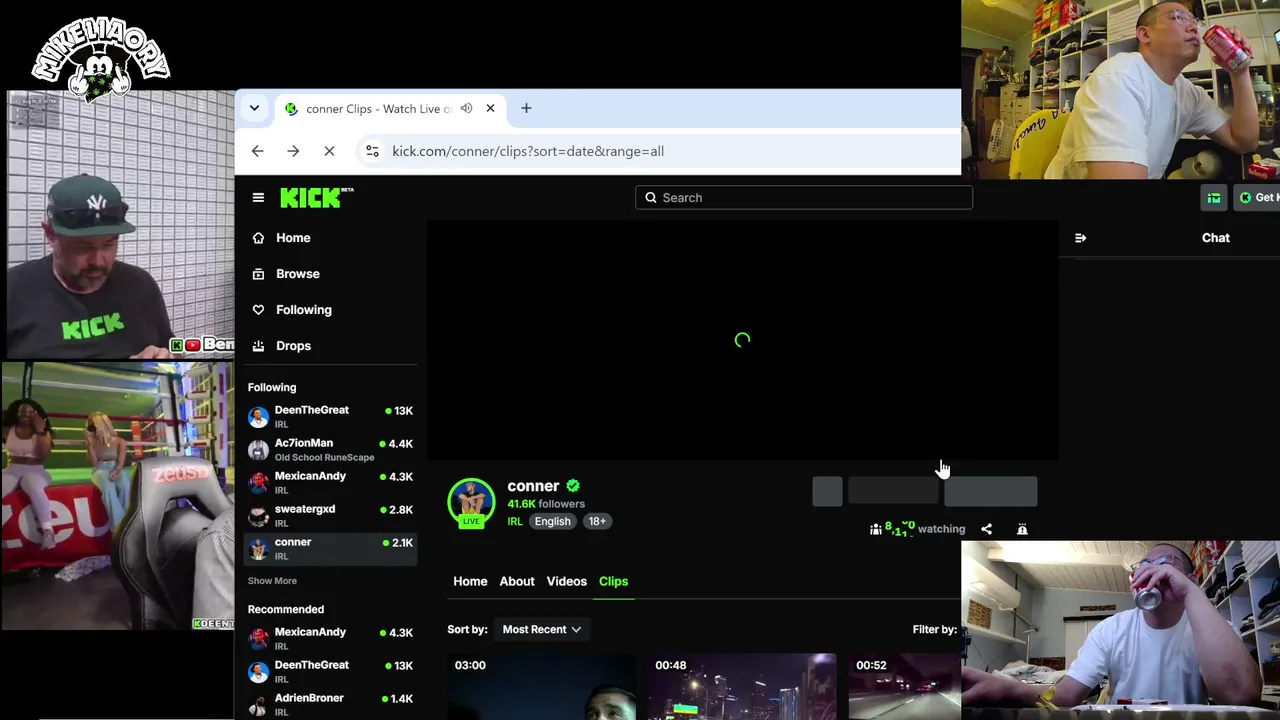
Task: Open Ac7ionMan's Old School RuneScape stream
Action: point(330,449)
